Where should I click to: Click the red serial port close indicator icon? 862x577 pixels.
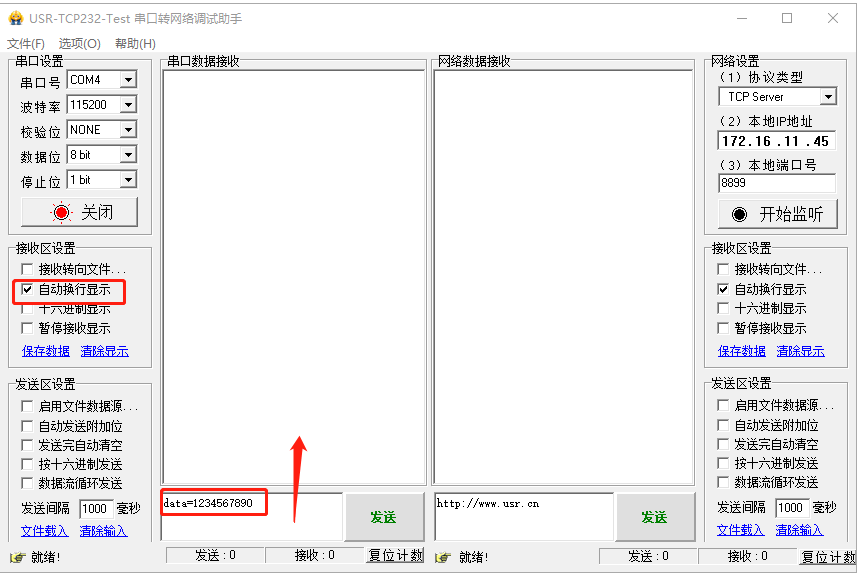(62, 212)
